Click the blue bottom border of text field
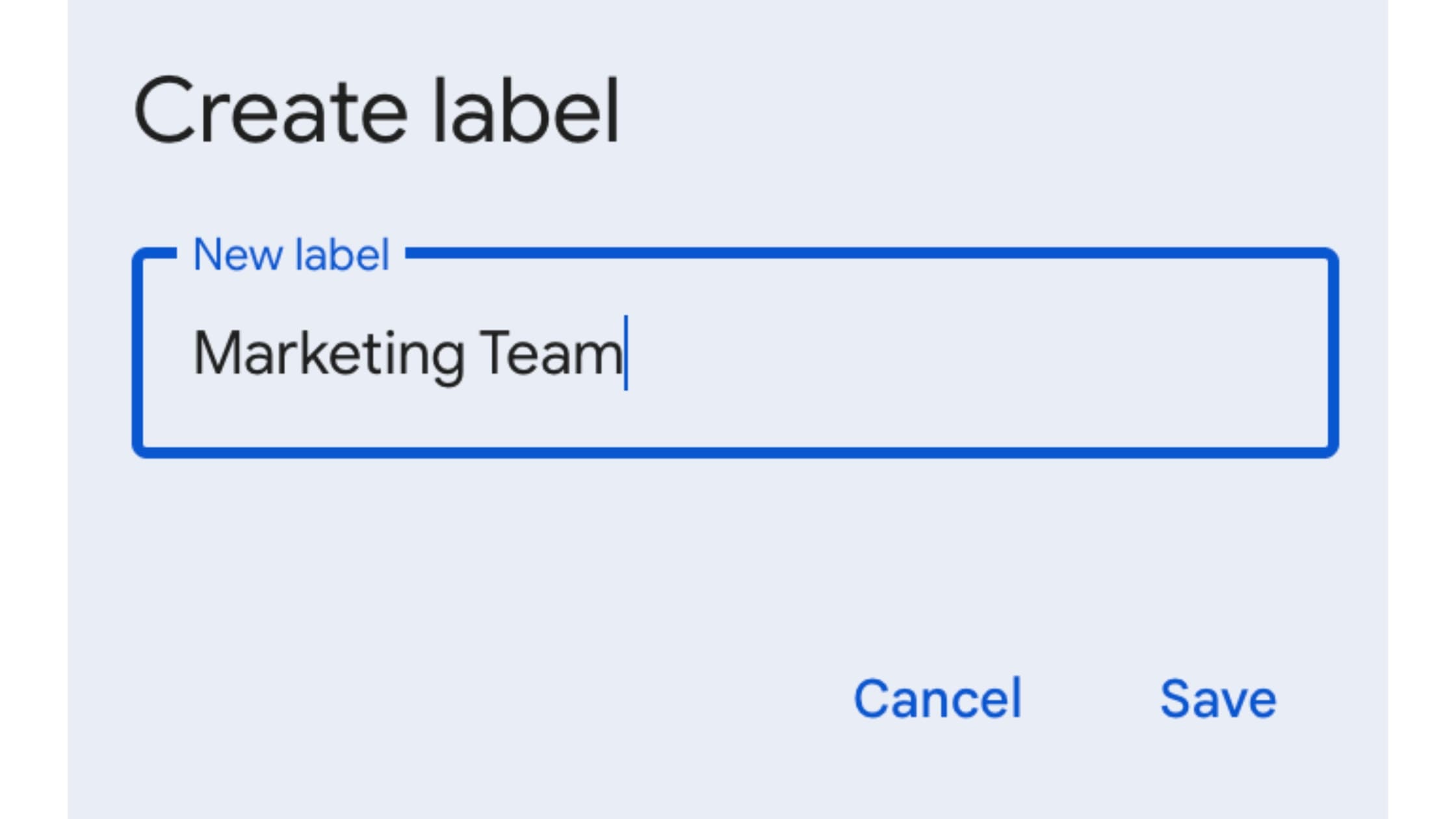 (734, 452)
